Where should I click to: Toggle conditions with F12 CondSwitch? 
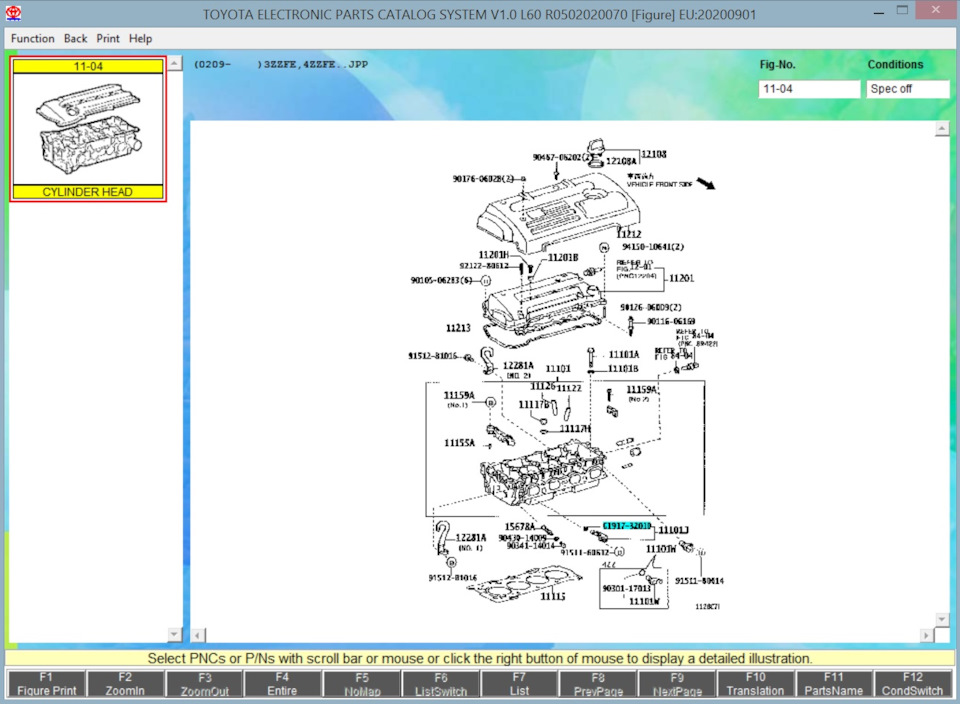coord(913,684)
